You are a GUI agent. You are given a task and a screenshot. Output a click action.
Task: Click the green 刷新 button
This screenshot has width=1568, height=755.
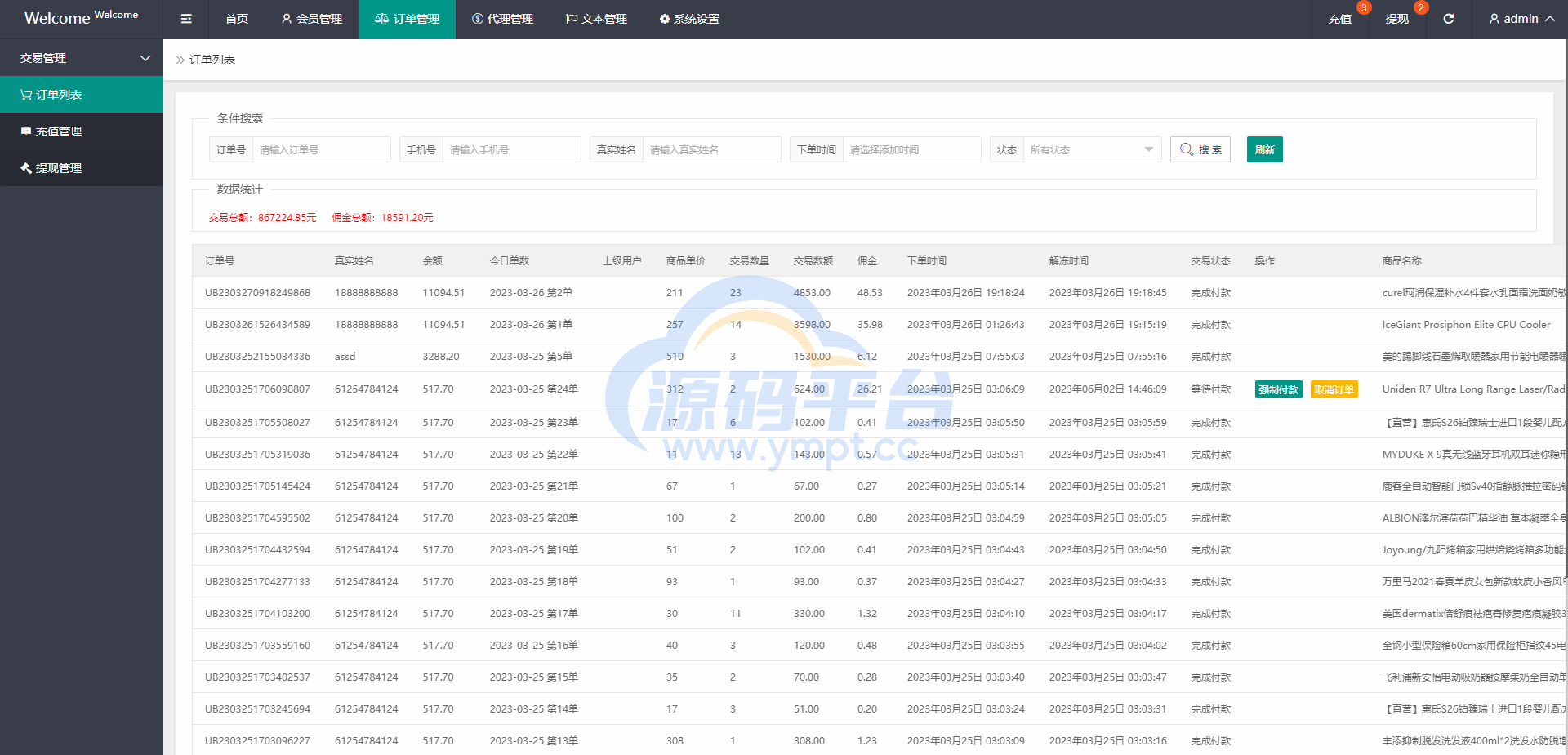[1264, 149]
